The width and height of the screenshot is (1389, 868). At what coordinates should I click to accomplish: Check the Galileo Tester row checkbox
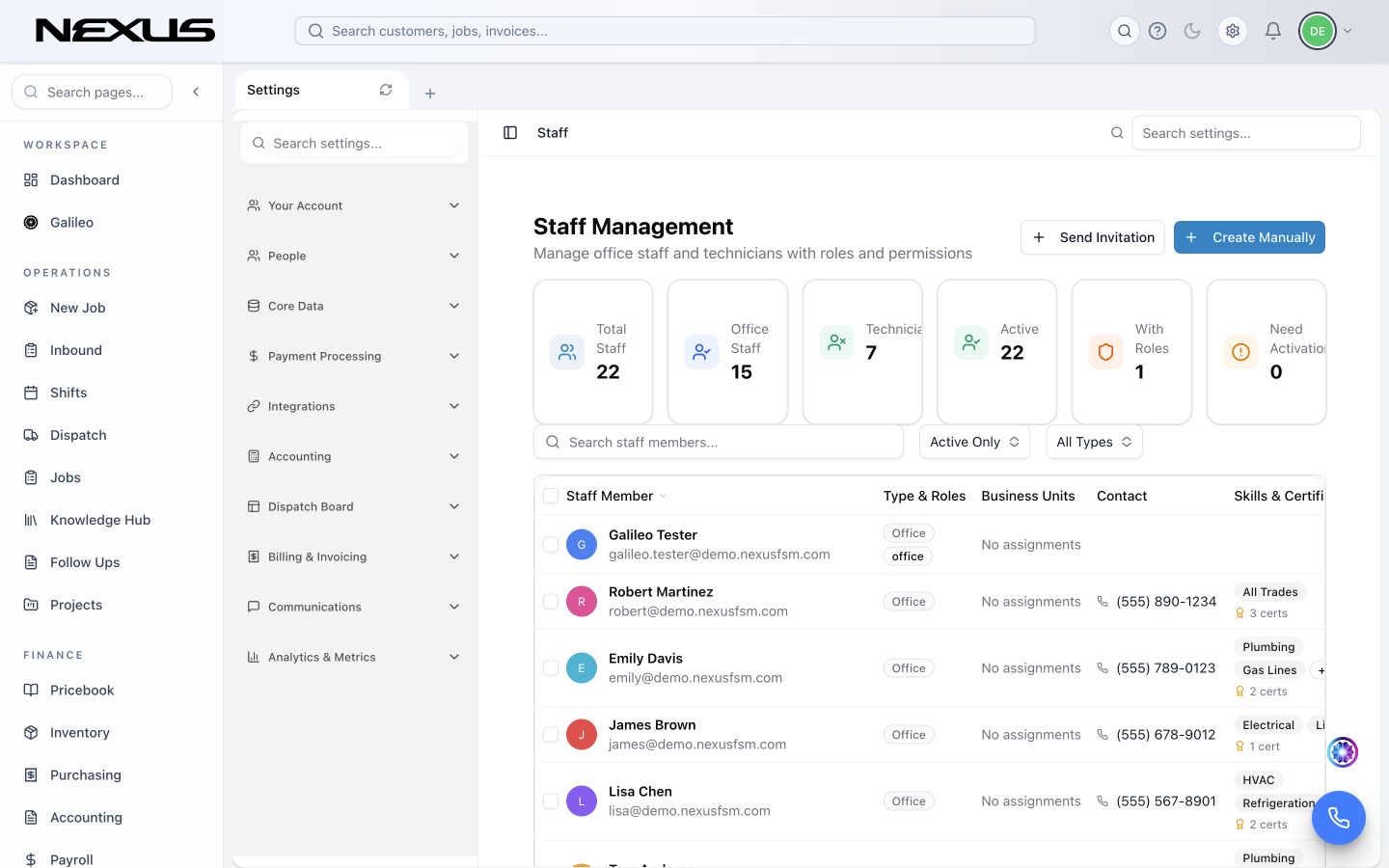coord(551,545)
